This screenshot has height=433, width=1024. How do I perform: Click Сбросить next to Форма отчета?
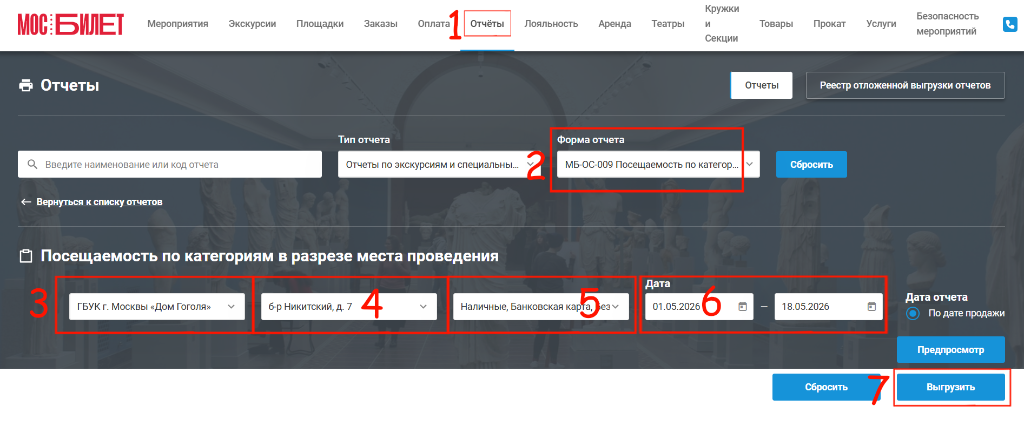[811, 165]
